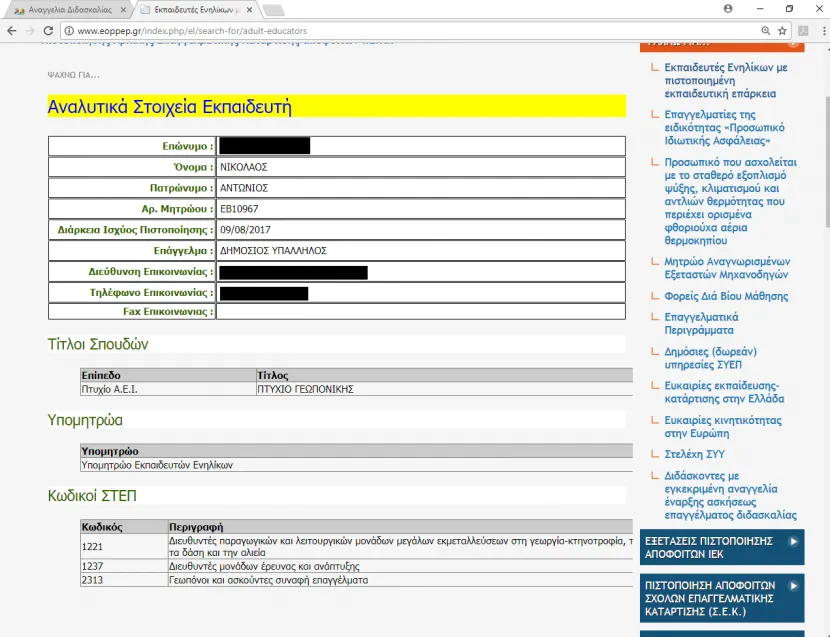Click the empty Fax Επικοινωνίας field
This screenshot has height=637, width=830.
coord(421,311)
